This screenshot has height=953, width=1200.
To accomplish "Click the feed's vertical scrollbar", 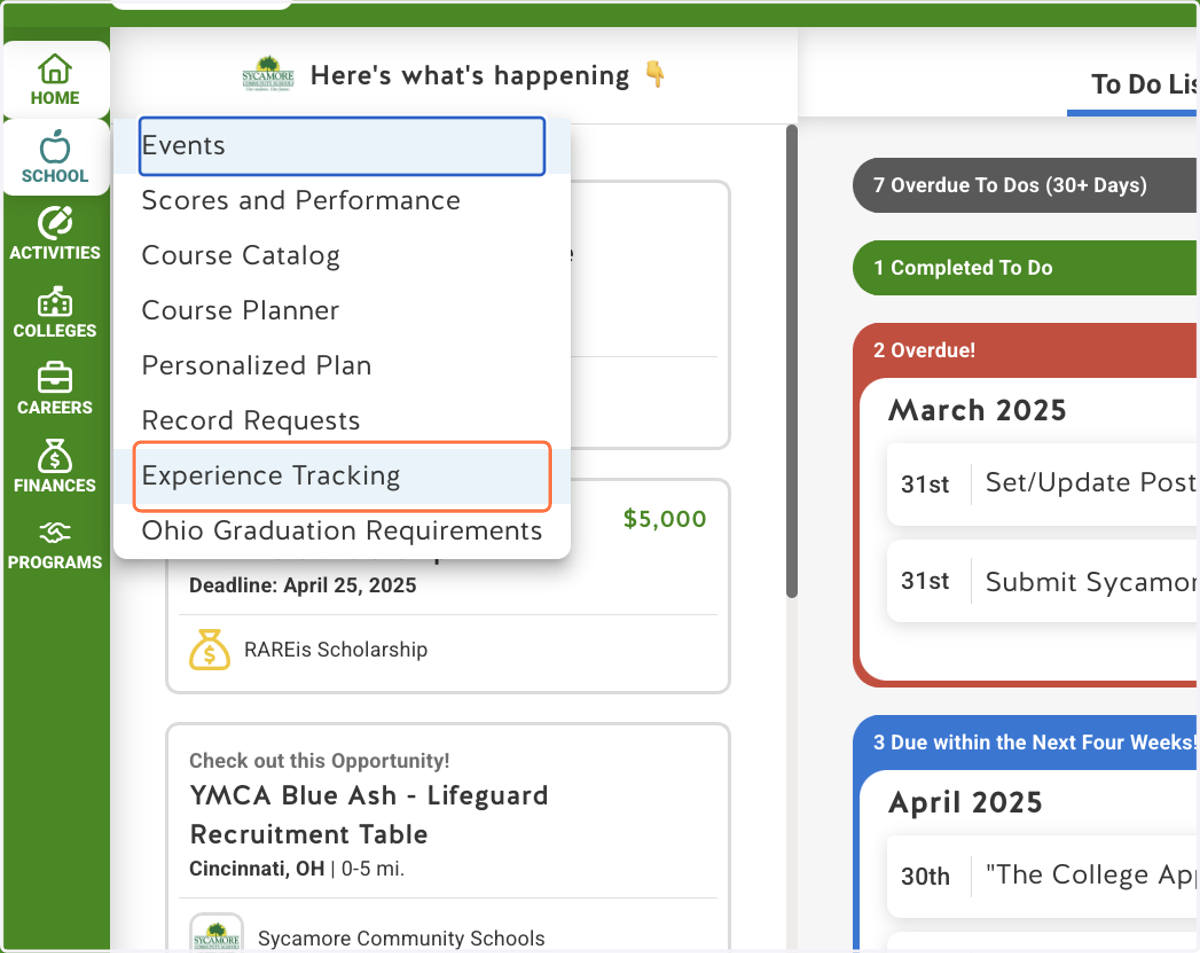I will coord(792,360).
